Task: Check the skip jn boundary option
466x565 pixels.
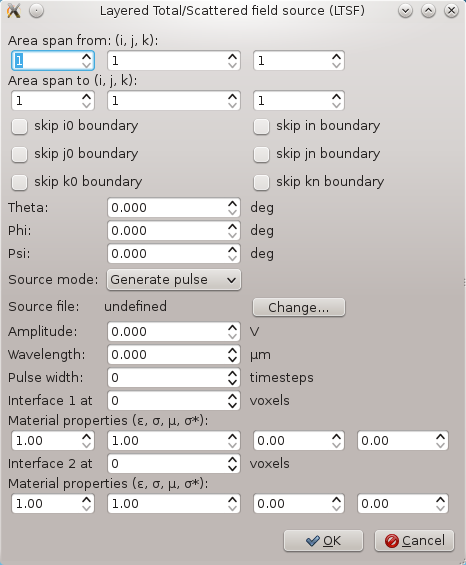Action: pos(261,154)
